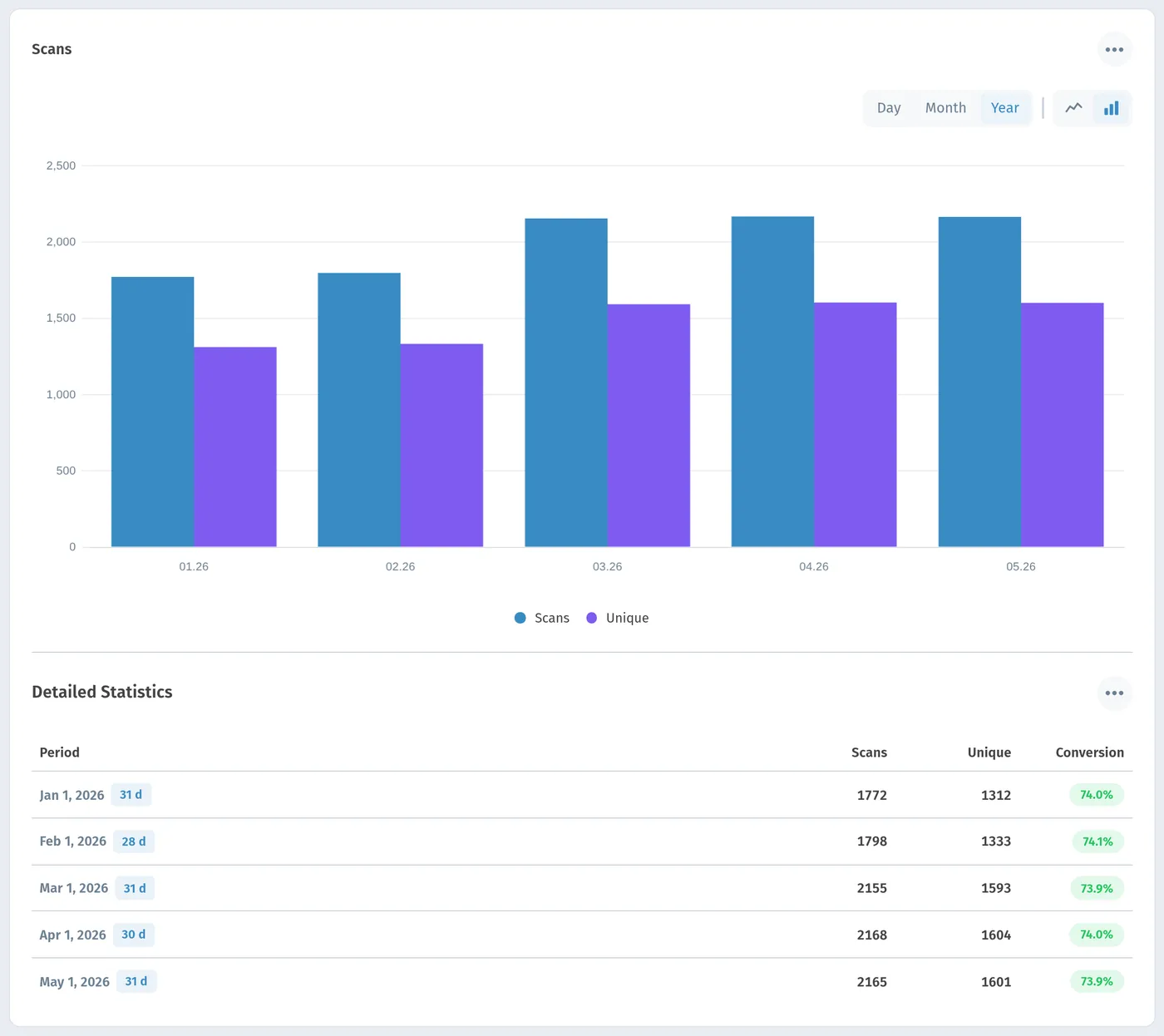Select the Feb 1, 2026 period row
Image resolution: width=1164 pixels, height=1036 pixels.
582,841
